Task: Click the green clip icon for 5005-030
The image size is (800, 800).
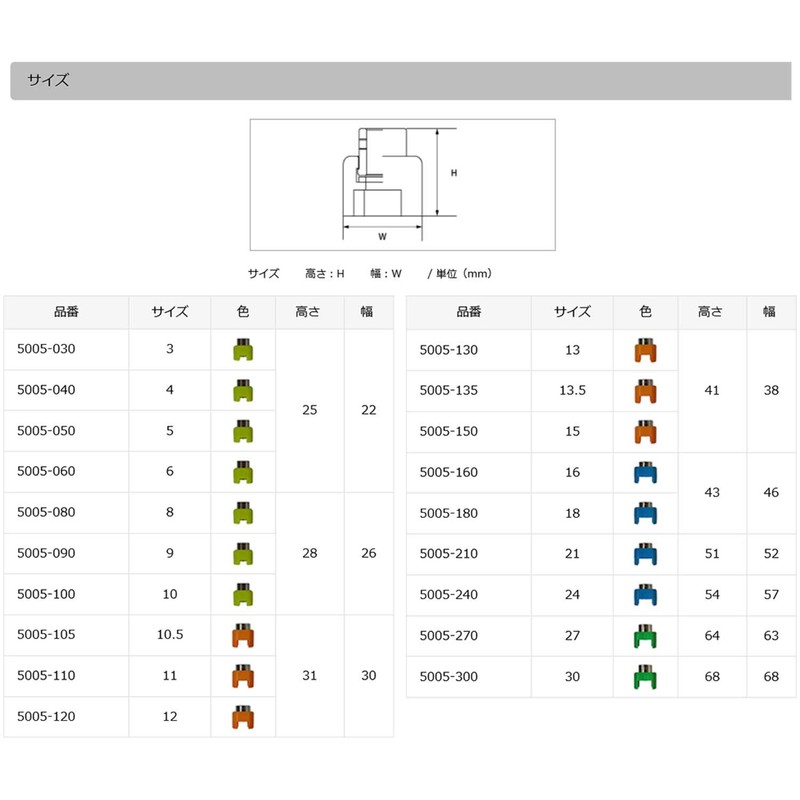Action: click(x=242, y=350)
